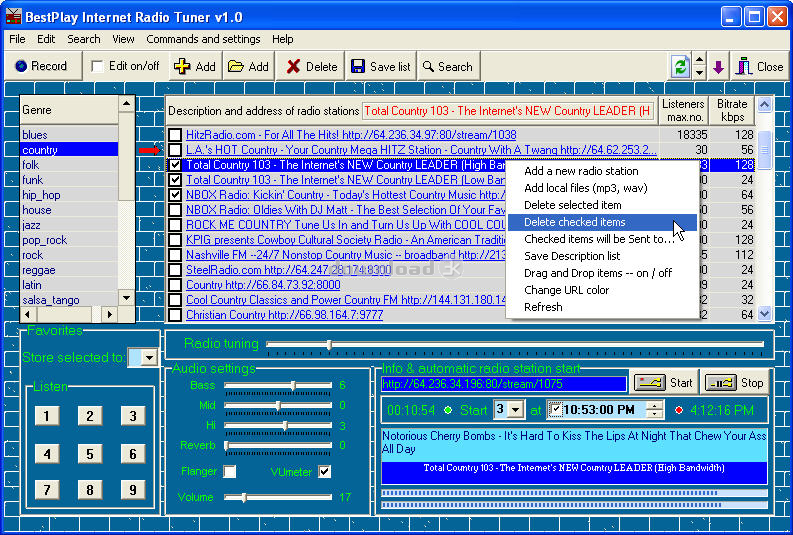Choose Add a new radio station

point(602,171)
